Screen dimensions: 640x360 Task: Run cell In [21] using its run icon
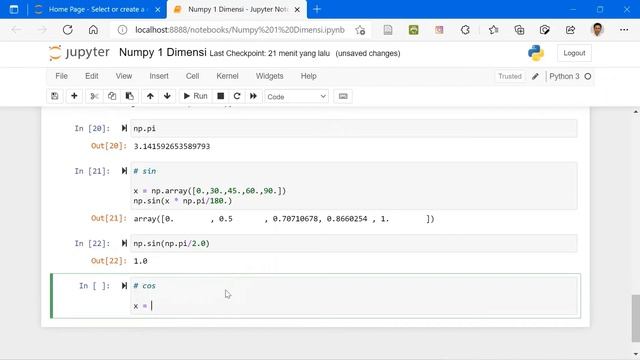click(x=124, y=171)
